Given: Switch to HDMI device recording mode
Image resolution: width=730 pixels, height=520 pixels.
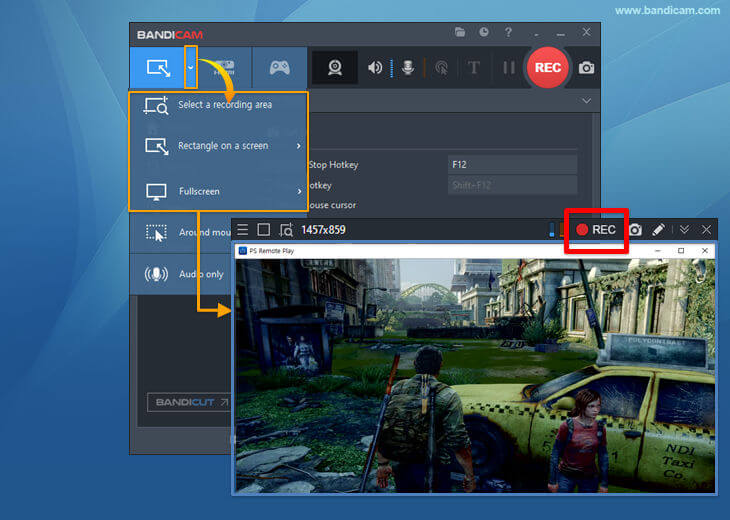Looking at the screenshot, I should coord(224,68).
